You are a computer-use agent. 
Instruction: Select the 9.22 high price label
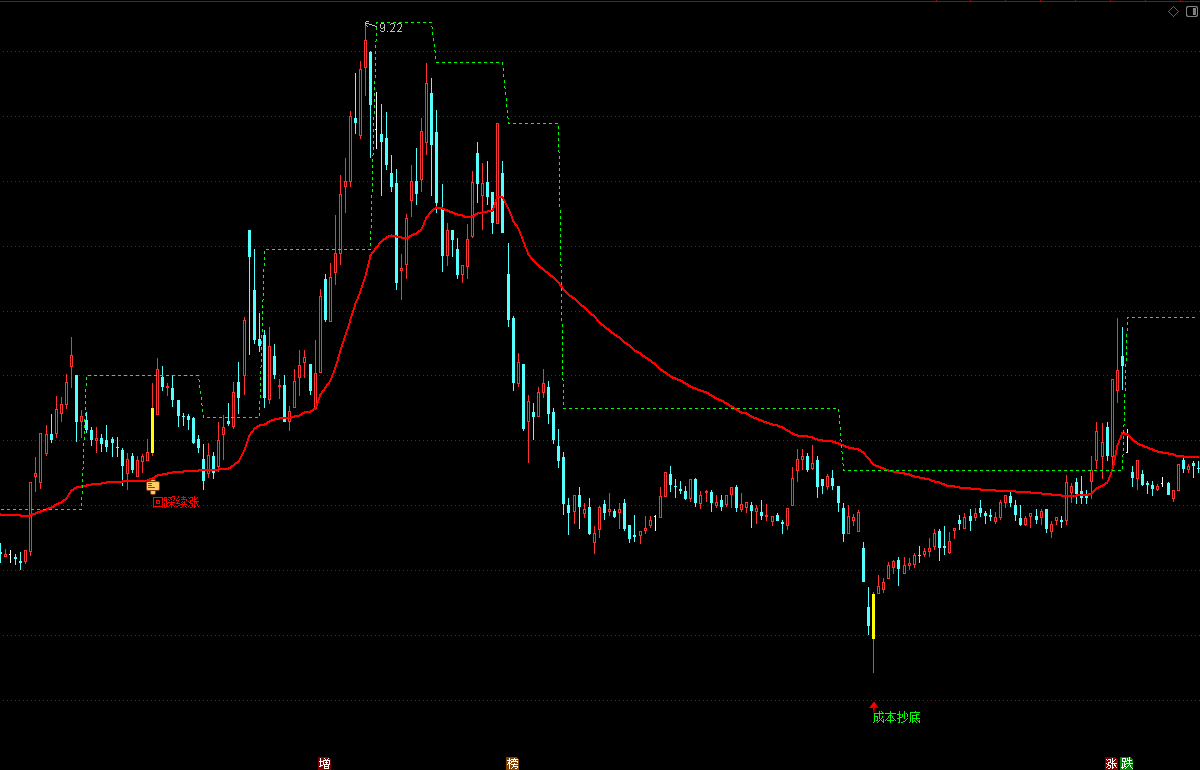click(390, 28)
